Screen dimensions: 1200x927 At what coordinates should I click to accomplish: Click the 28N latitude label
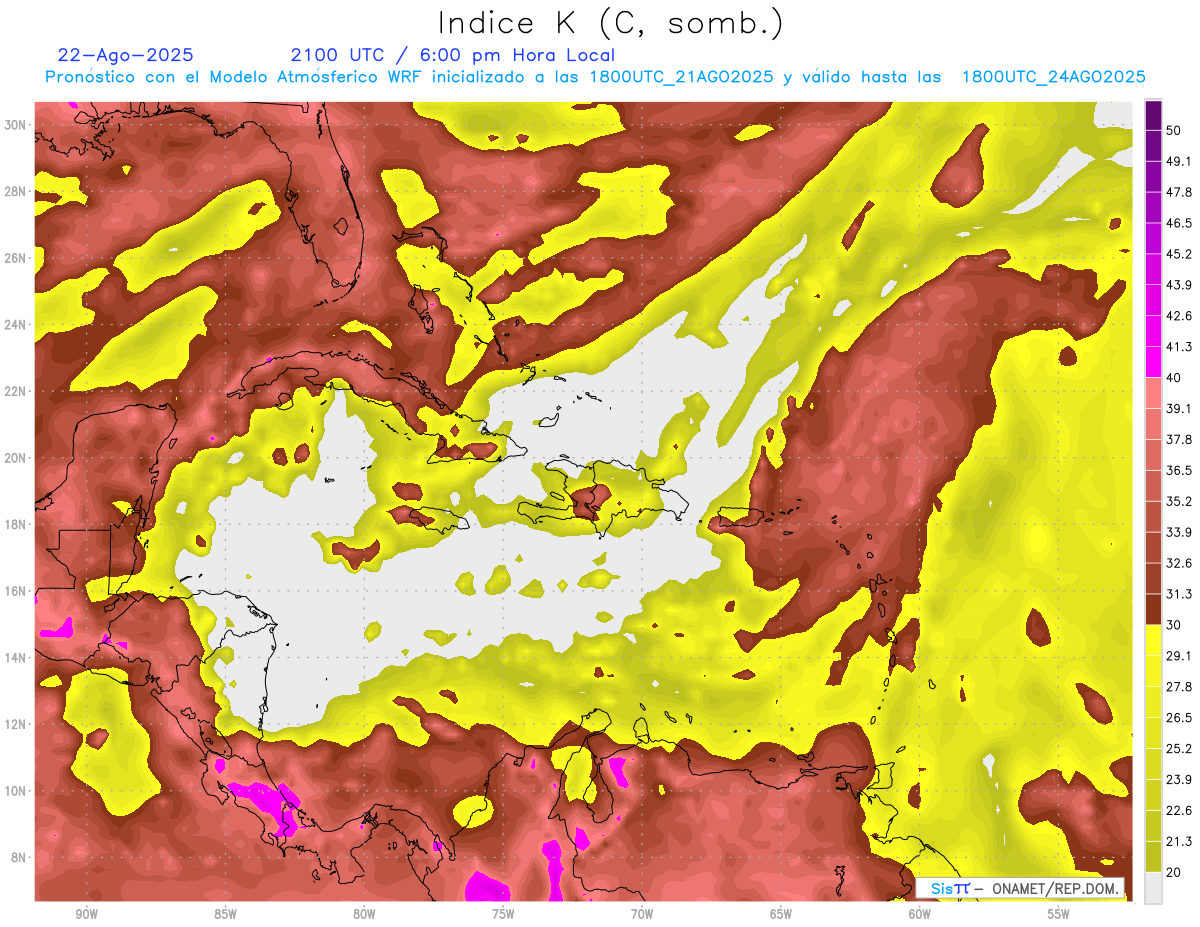tap(15, 191)
